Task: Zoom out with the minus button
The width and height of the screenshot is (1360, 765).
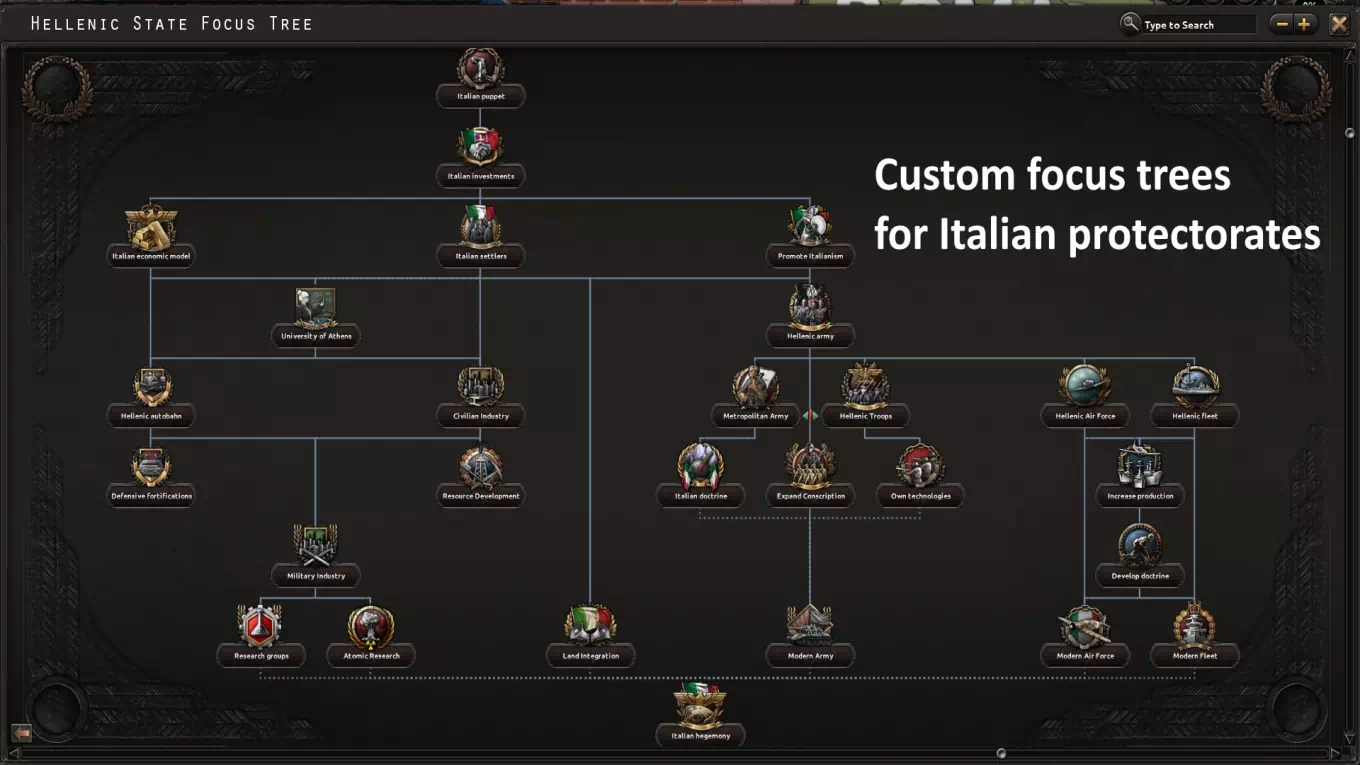Action: coord(1281,24)
